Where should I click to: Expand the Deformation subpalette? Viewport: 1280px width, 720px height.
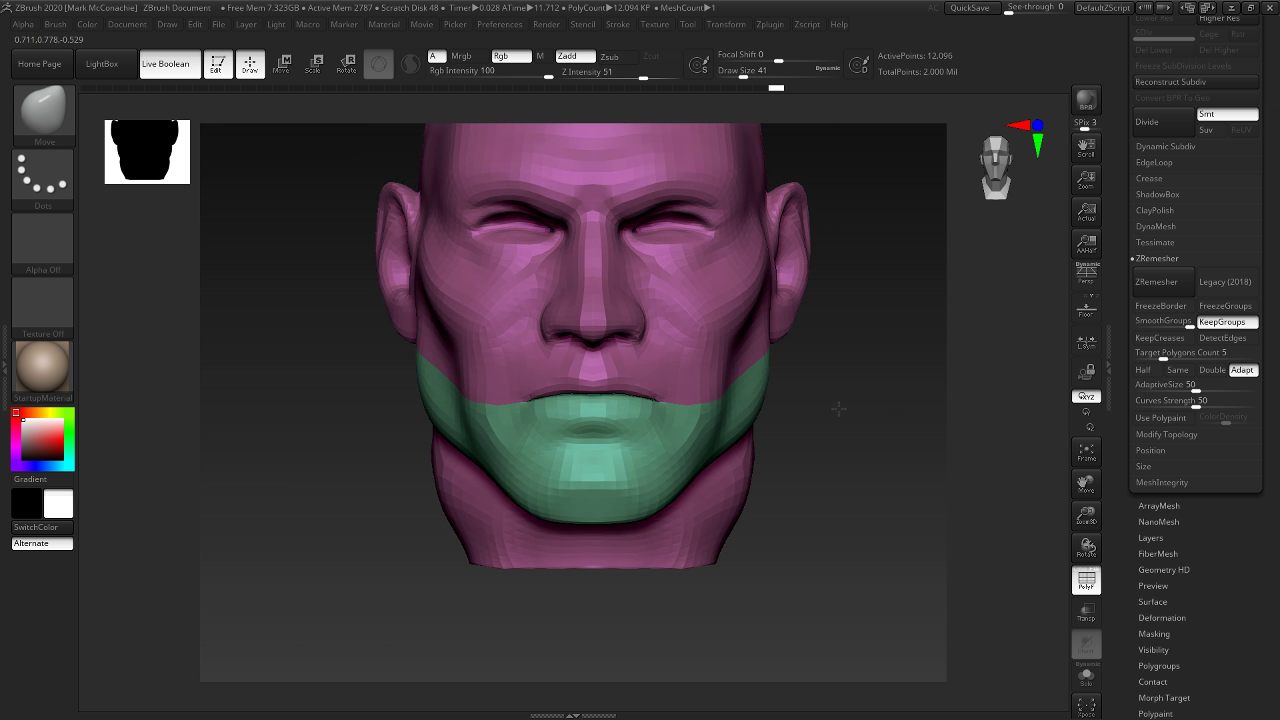click(x=1162, y=618)
